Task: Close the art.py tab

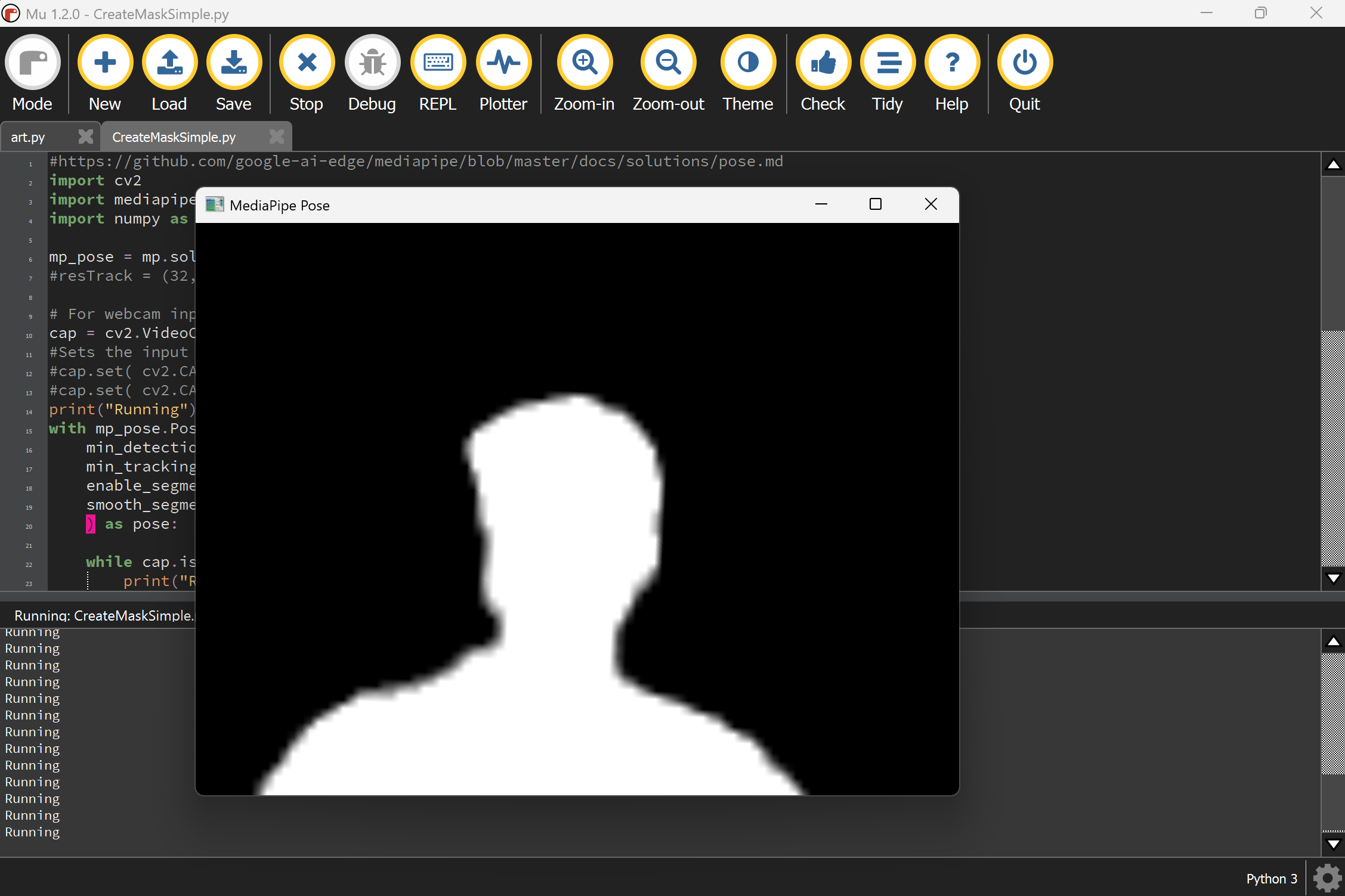Action: point(86,137)
